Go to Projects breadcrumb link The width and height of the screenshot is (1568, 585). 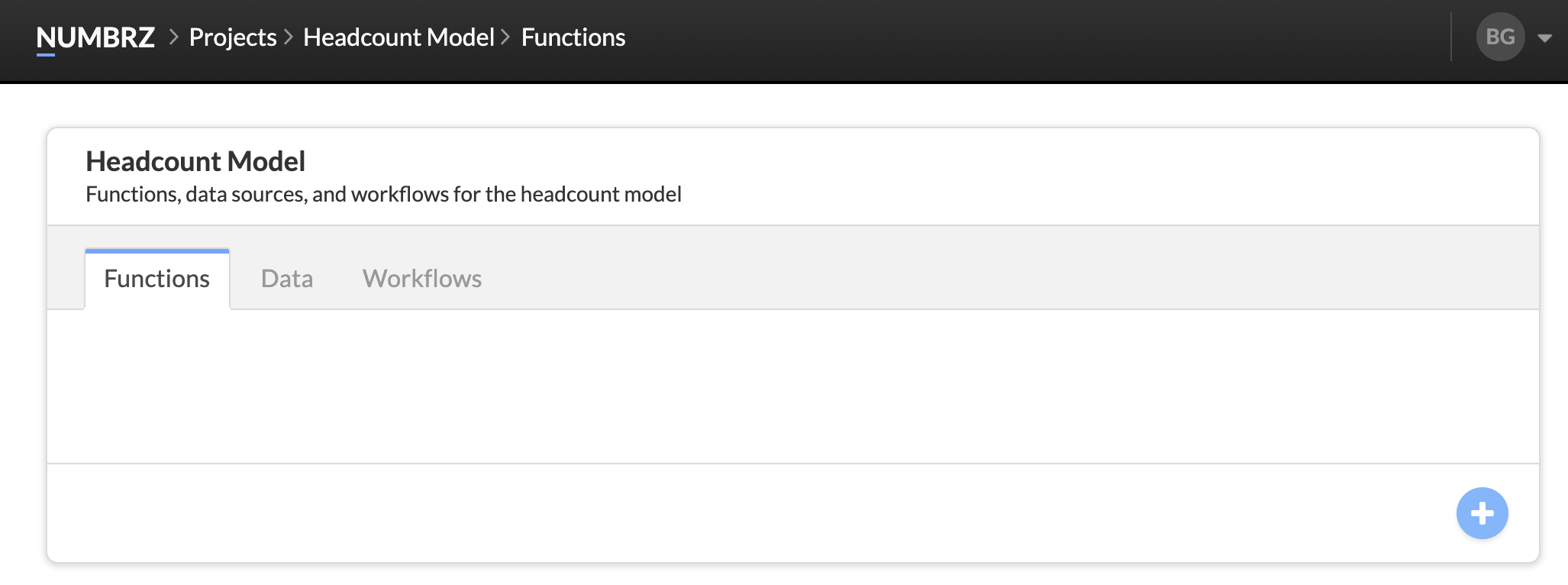(233, 37)
